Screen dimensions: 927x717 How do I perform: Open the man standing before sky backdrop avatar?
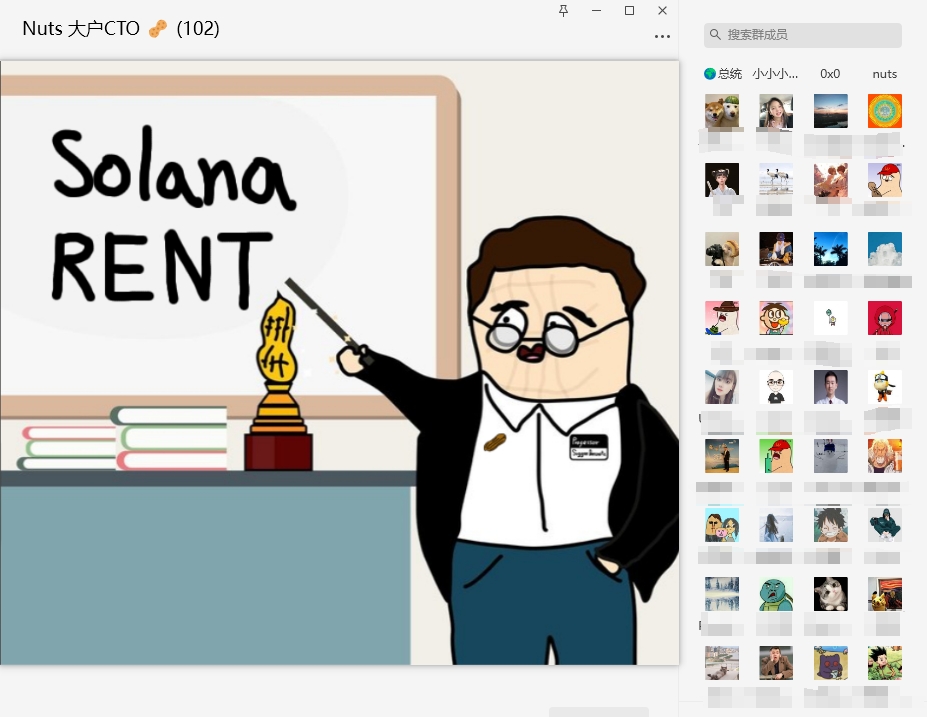click(722, 456)
